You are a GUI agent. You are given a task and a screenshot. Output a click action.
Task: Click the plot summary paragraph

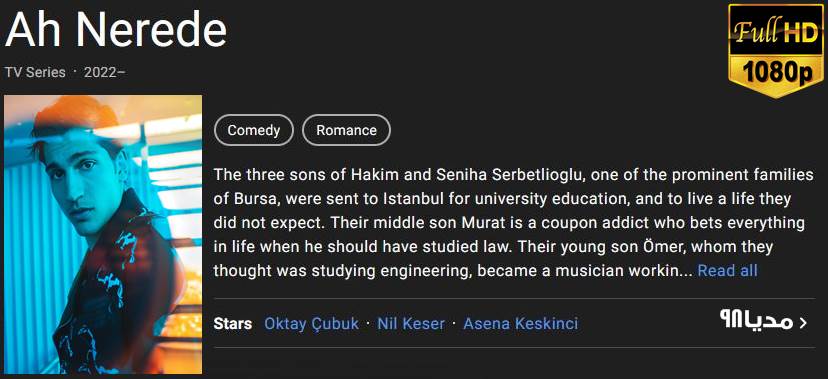(x=513, y=222)
